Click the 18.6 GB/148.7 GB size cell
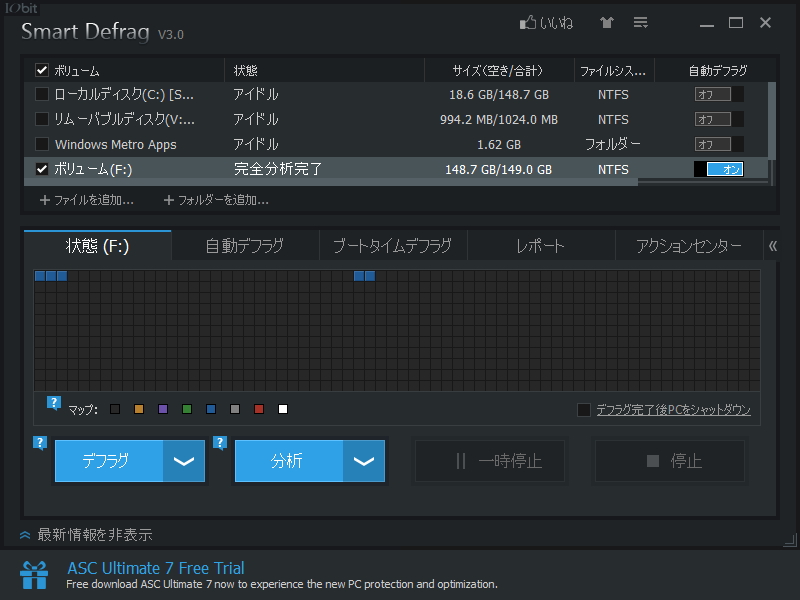 499,94
